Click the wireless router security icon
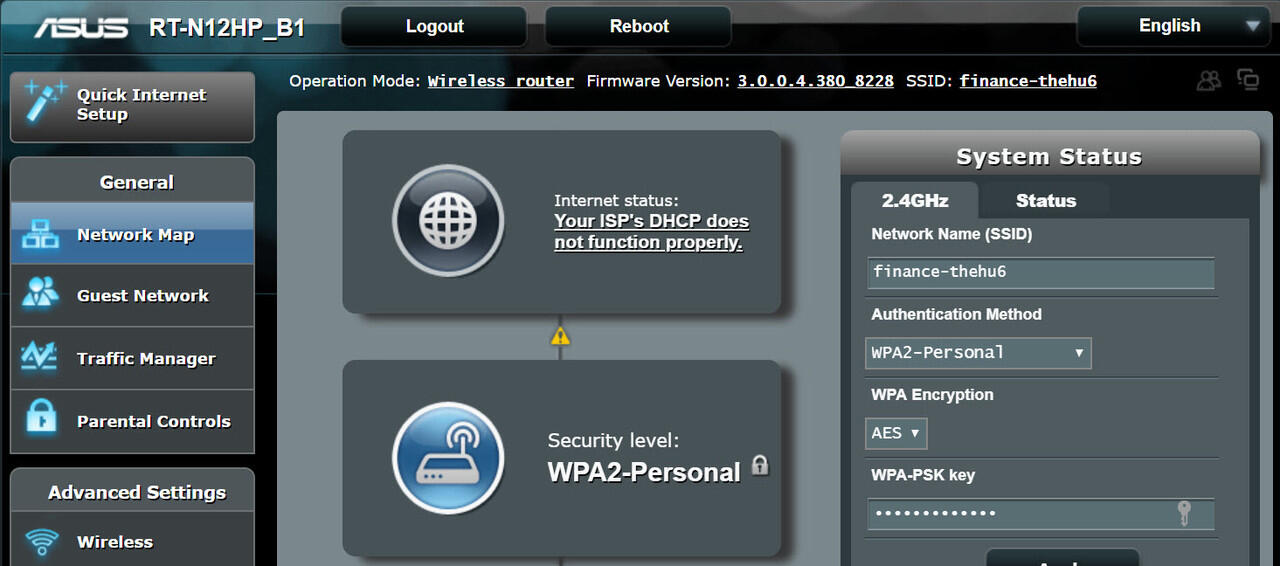Screen dimensions: 1280x566 (x=446, y=458)
